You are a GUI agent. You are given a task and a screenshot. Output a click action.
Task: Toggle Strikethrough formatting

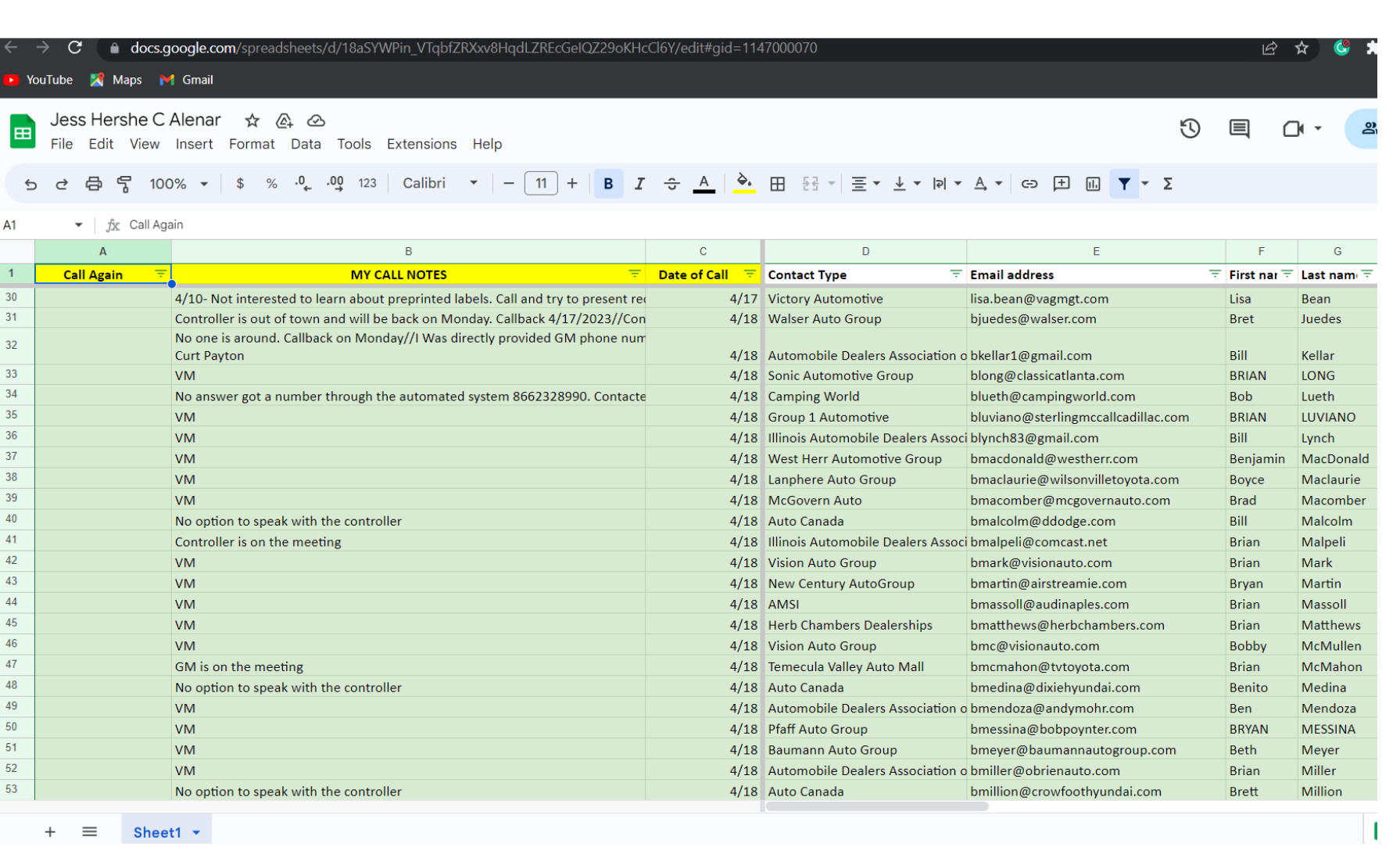(x=671, y=184)
